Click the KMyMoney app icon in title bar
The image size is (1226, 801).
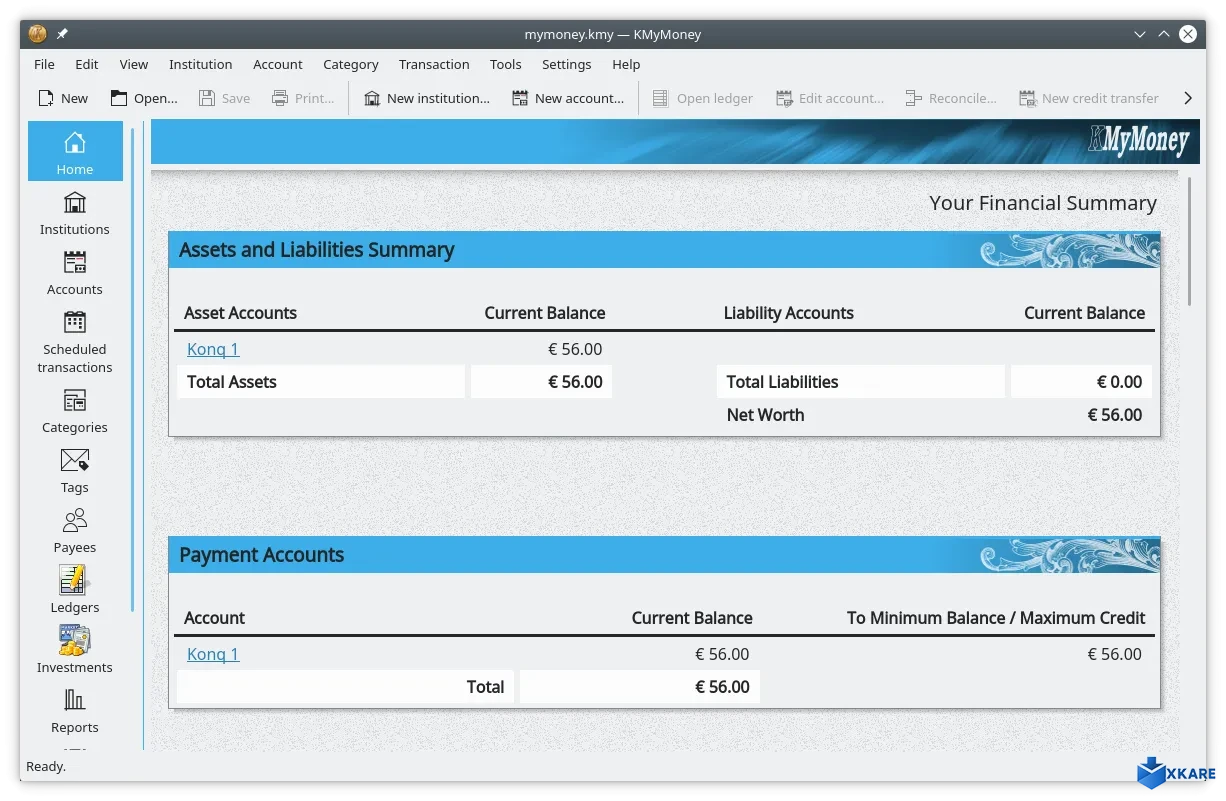(38, 34)
